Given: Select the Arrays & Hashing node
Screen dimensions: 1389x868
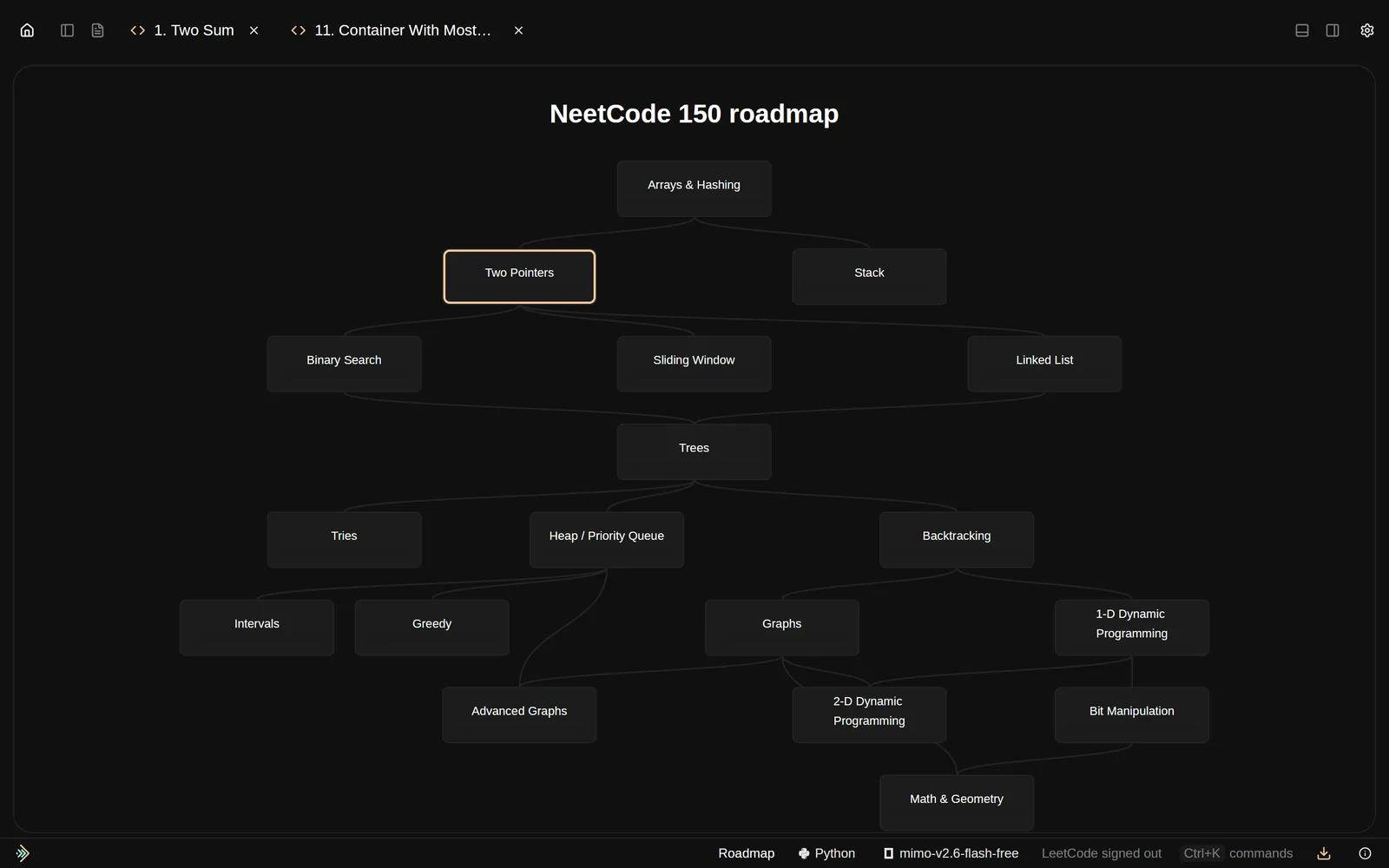Looking at the screenshot, I should (x=694, y=188).
